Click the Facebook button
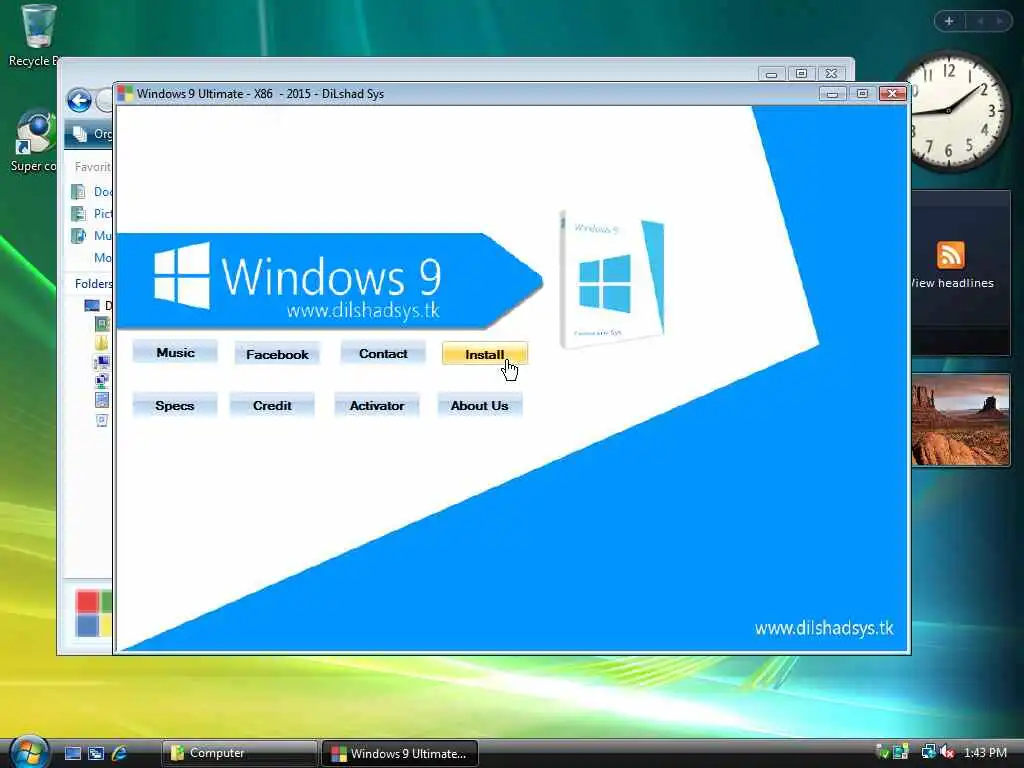 [277, 354]
